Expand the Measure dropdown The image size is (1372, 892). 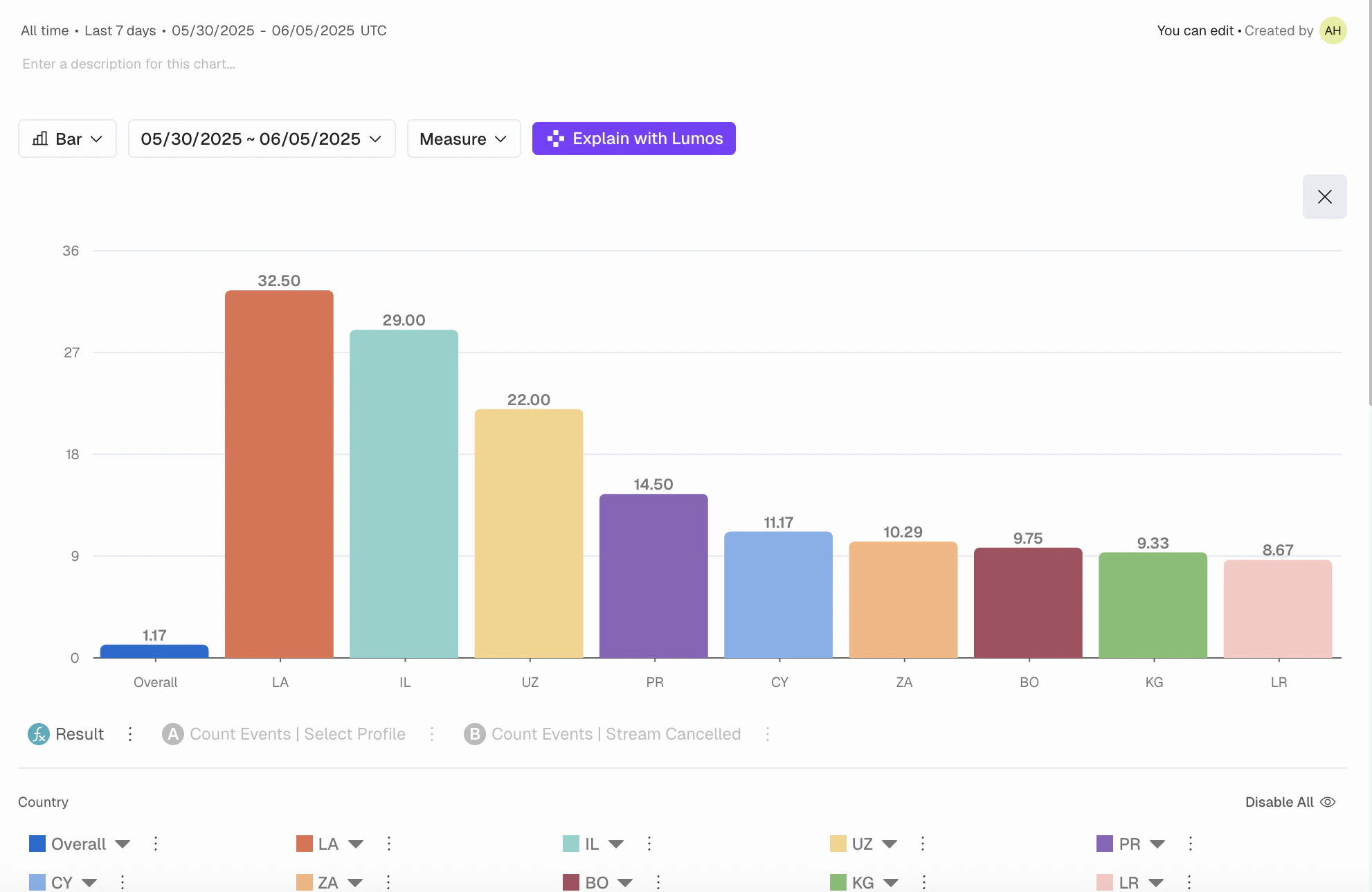point(463,139)
